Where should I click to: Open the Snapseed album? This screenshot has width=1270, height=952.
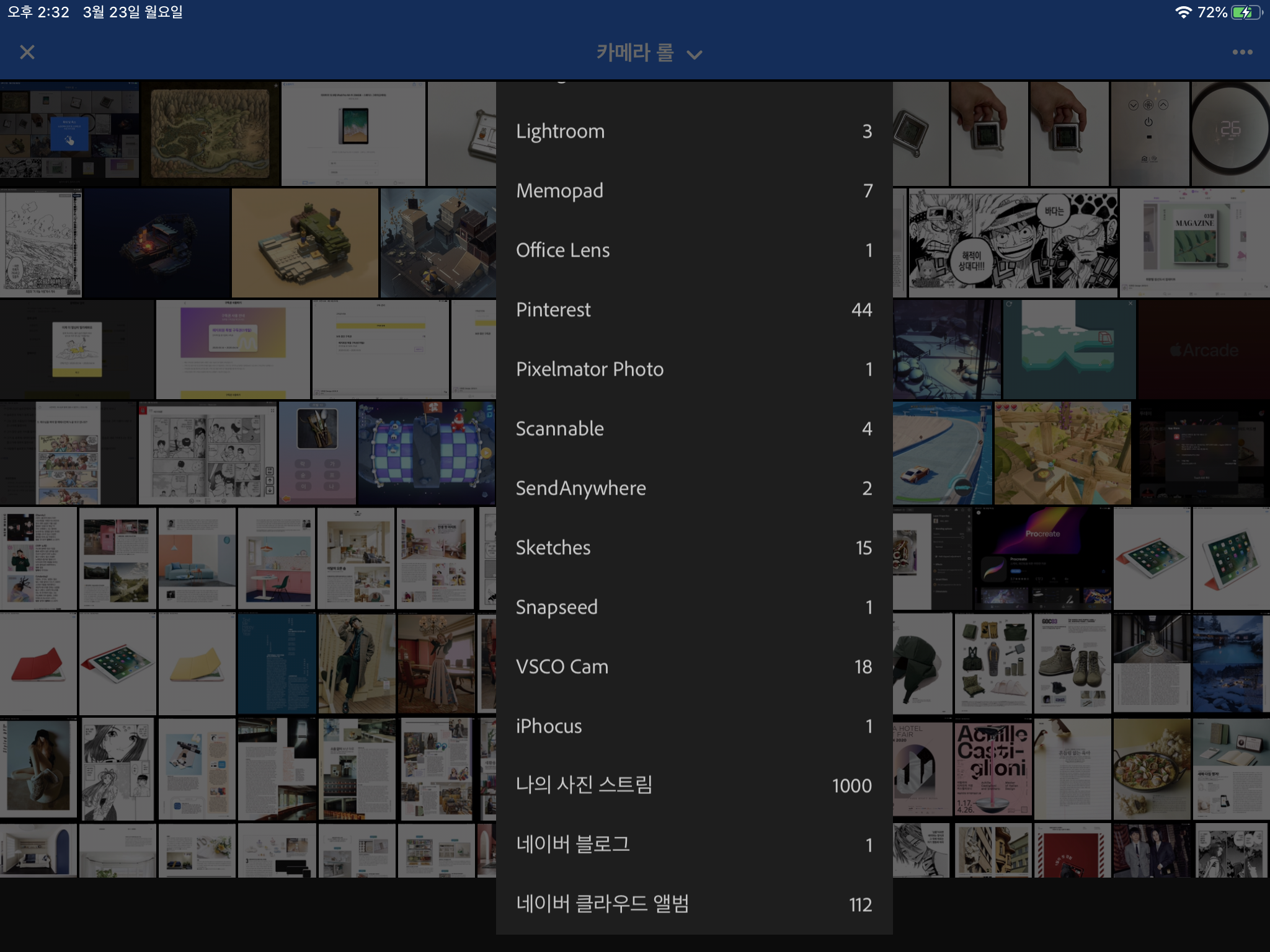[693, 607]
